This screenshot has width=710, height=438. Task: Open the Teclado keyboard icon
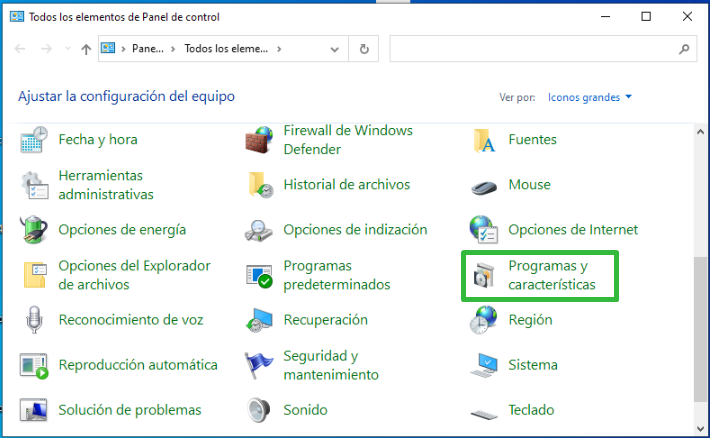click(x=484, y=414)
